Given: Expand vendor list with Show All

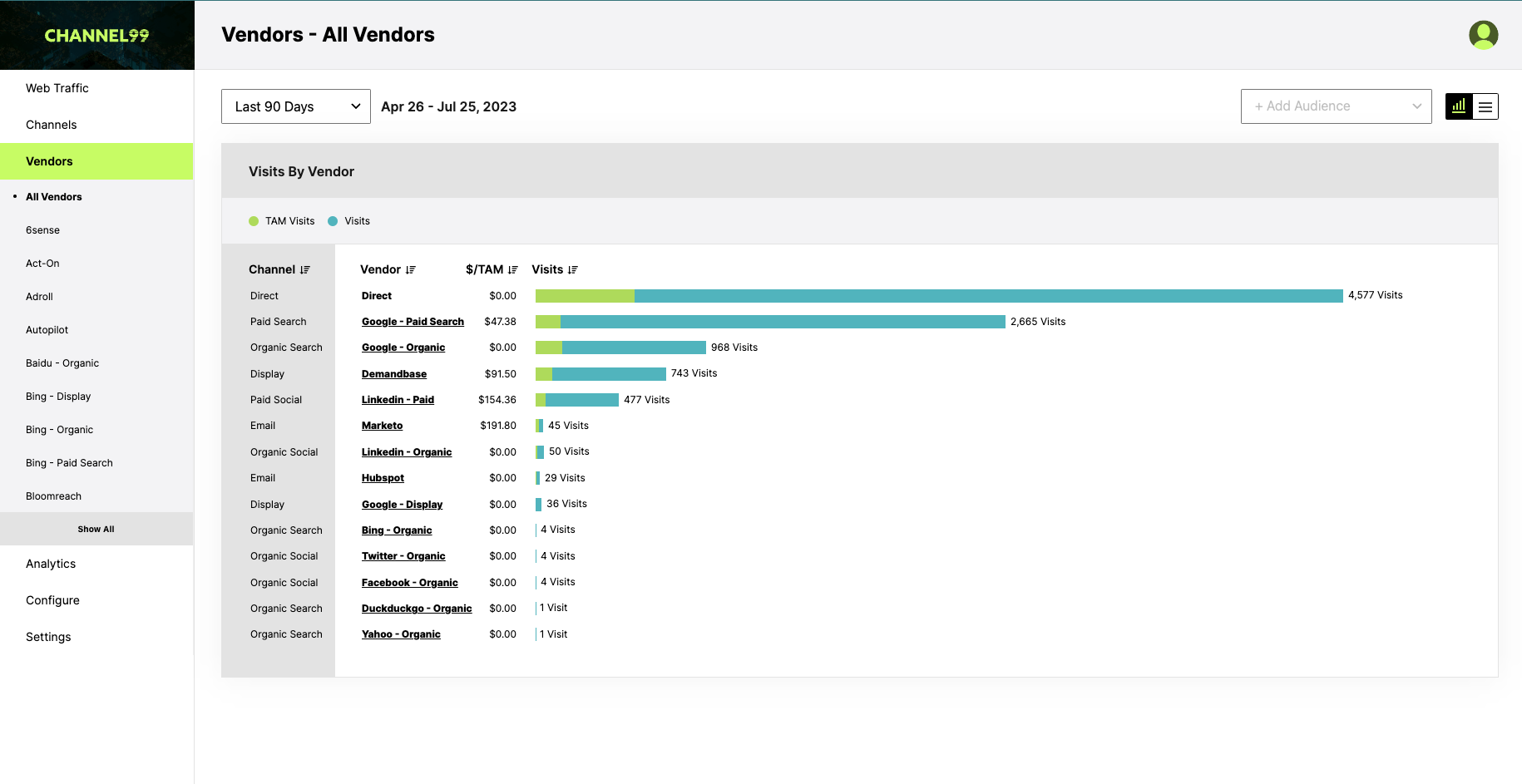Looking at the screenshot, I should click(96, 529).
